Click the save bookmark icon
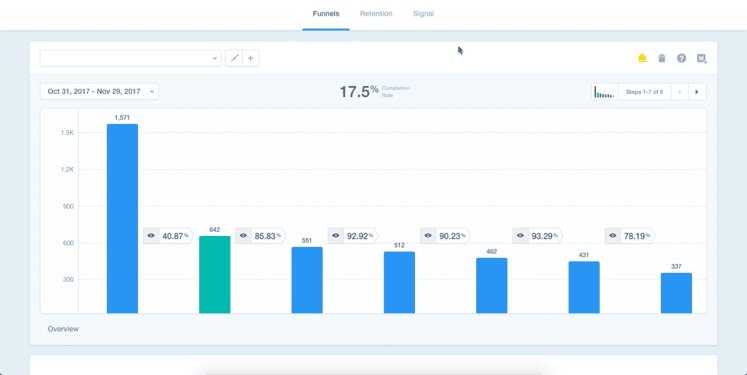The image size is (747, 375). (x=701, y=58)
